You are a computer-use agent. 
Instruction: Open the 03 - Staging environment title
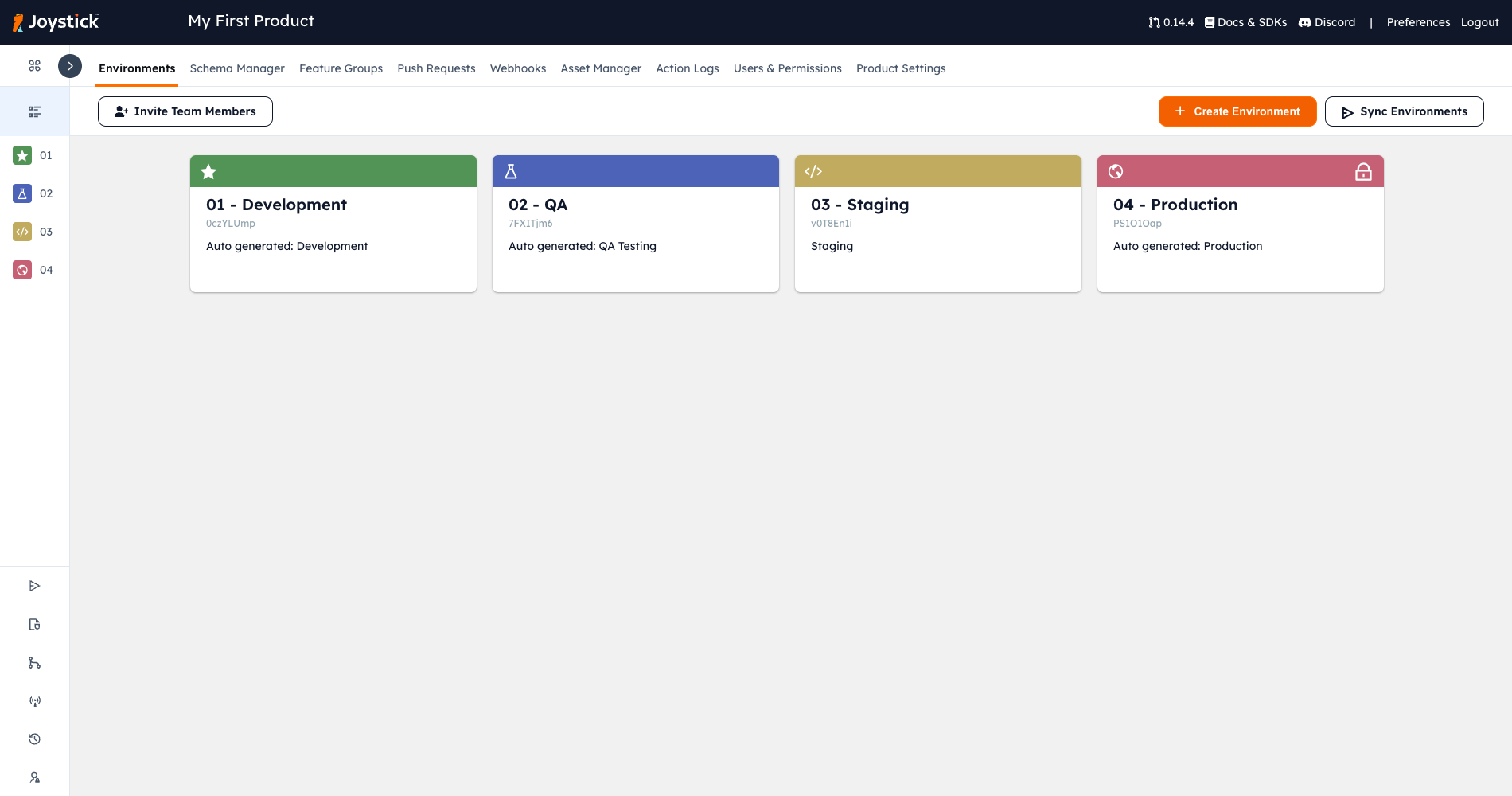(x=859, y=205)
